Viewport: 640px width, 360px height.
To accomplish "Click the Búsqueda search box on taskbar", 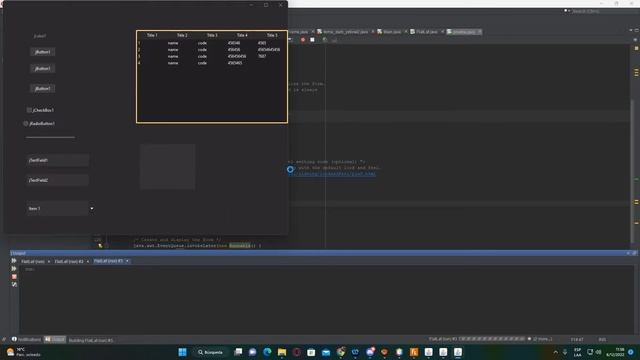I will [x=211, y=352].
